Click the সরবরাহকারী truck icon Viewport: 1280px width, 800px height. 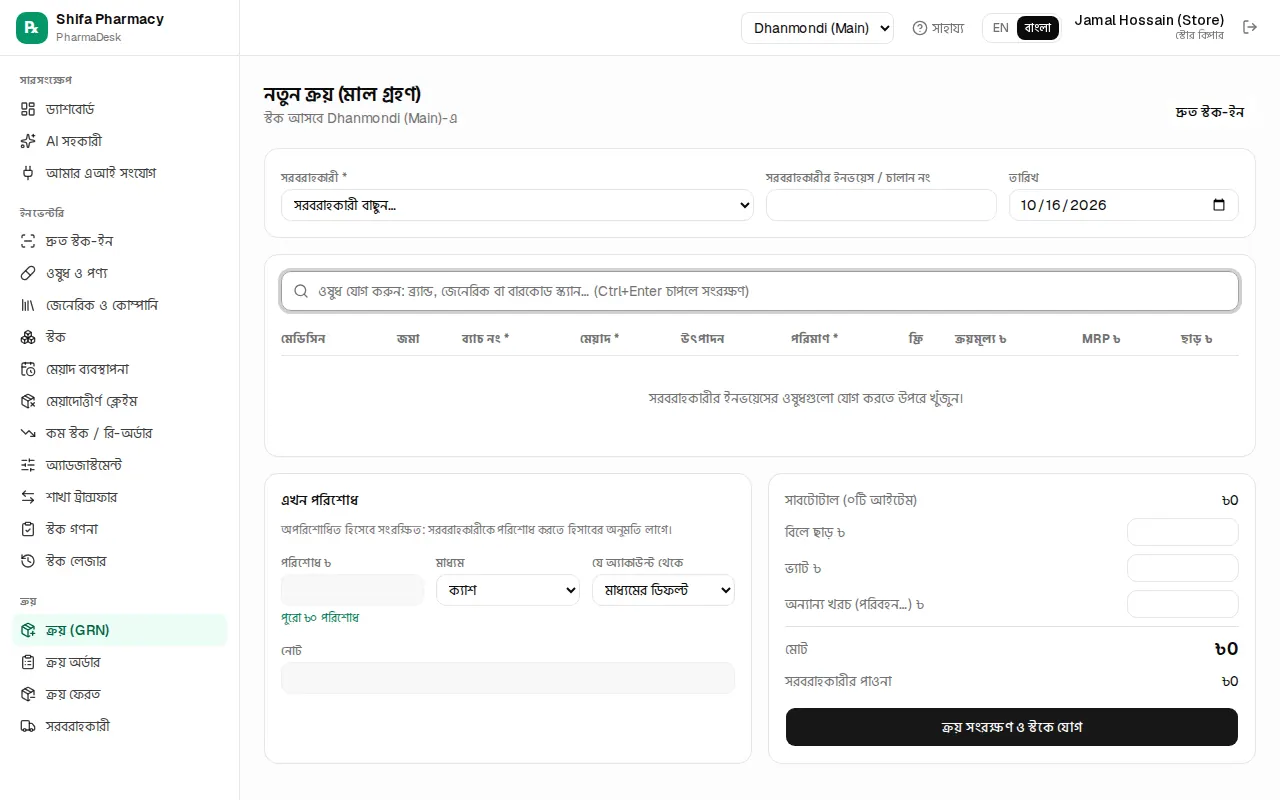pos(28,726)
